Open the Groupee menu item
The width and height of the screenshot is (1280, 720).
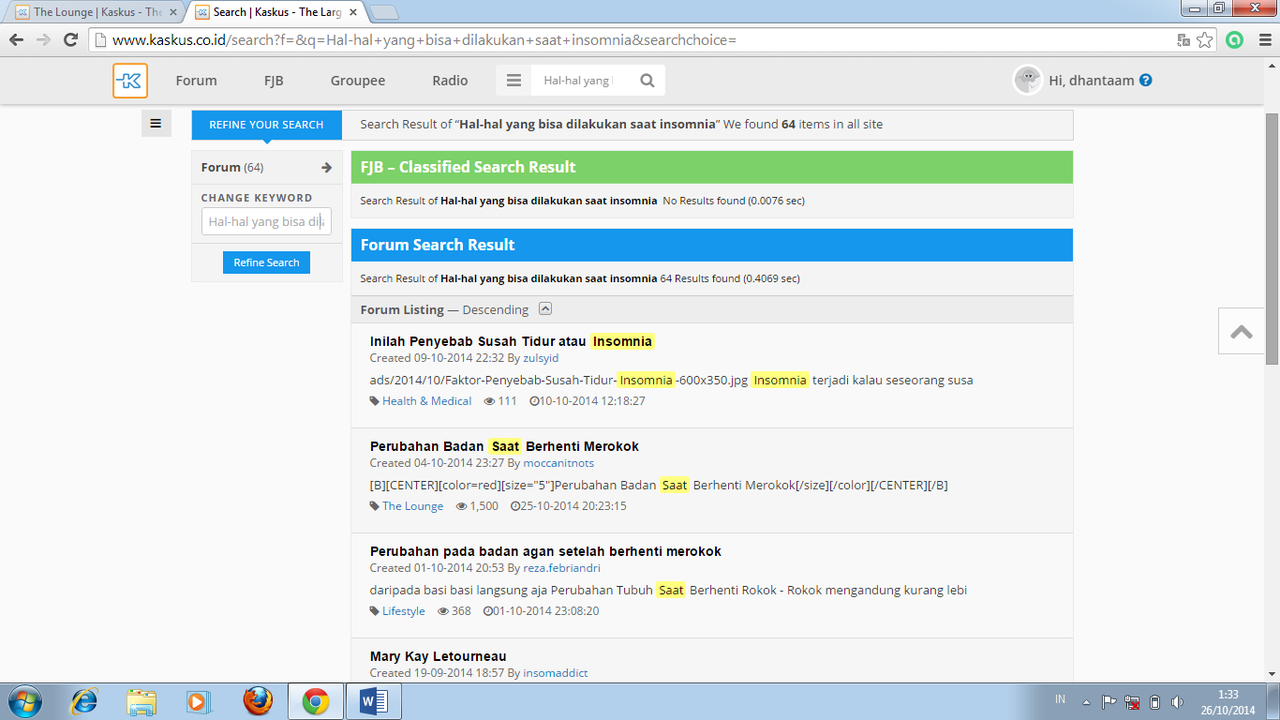[358, 81]
